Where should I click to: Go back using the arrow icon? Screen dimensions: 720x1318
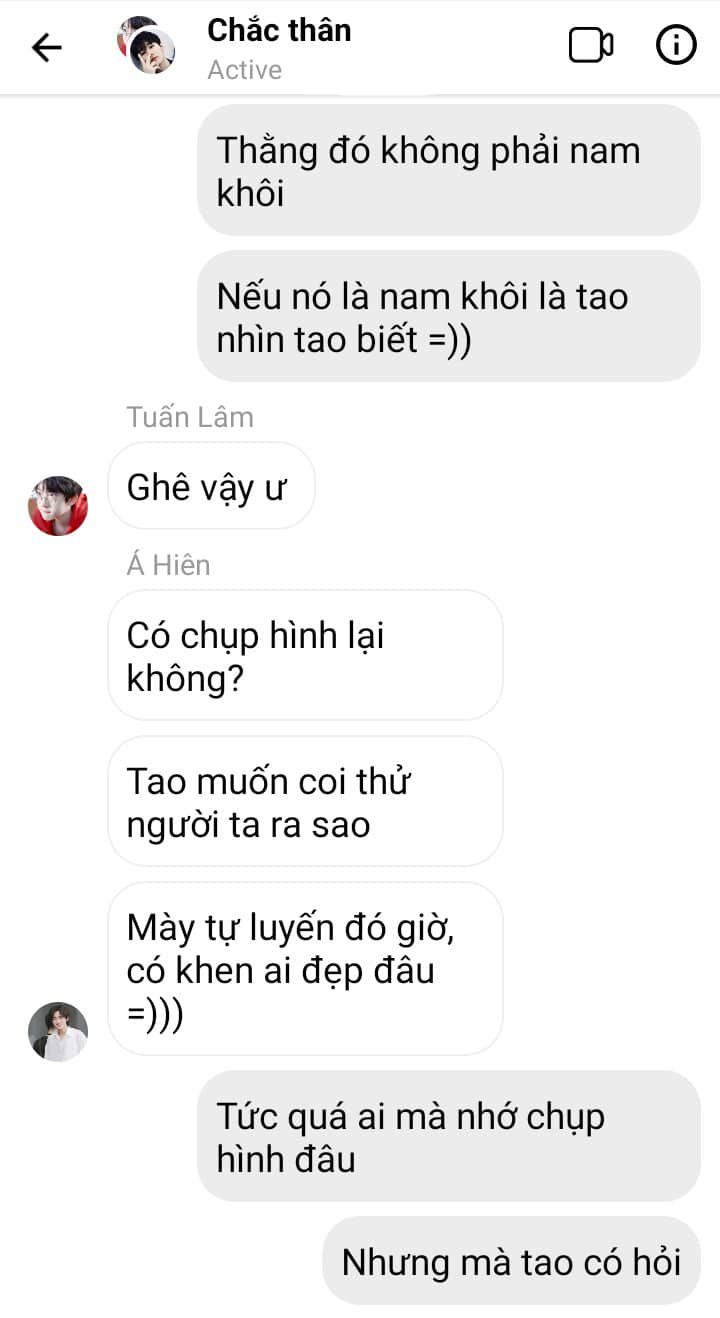coord(47,47)
